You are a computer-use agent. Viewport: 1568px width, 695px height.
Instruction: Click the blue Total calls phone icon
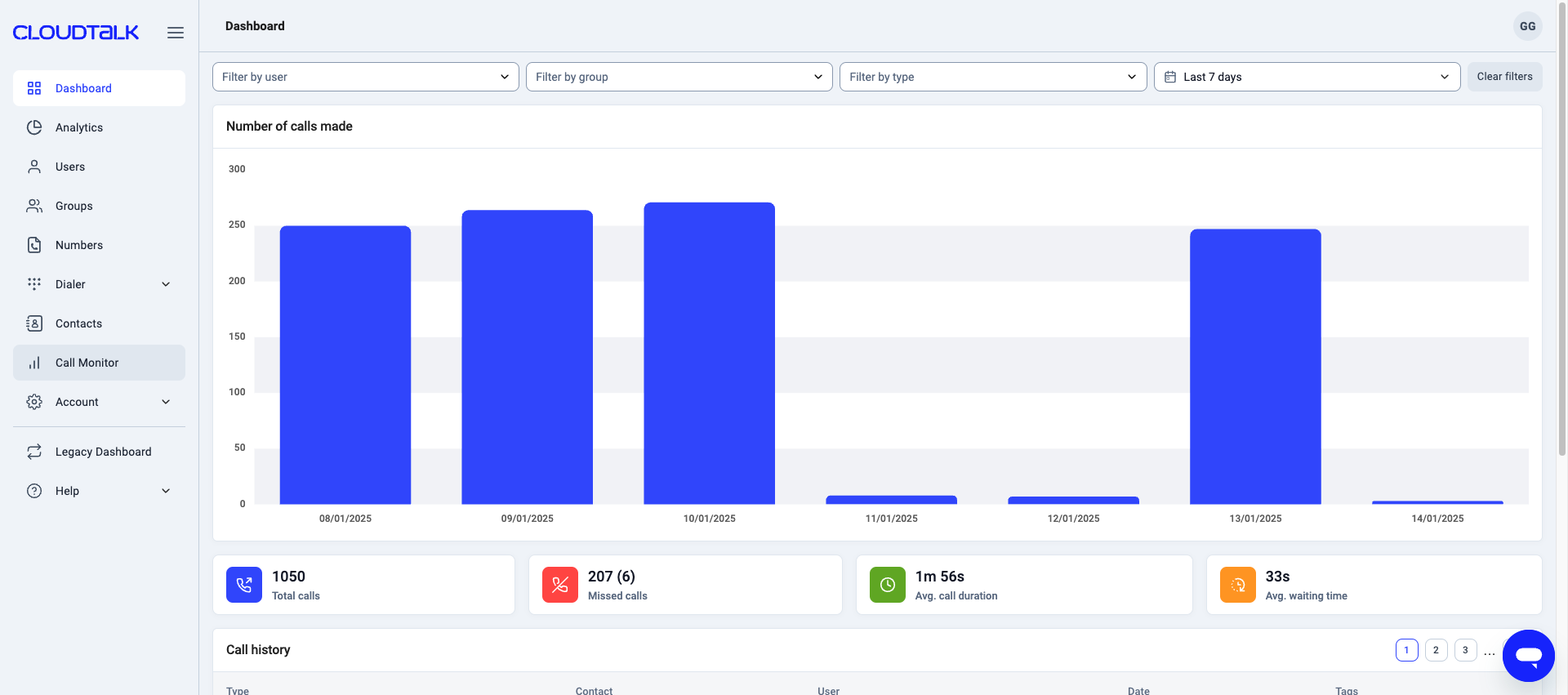point(244,585)
